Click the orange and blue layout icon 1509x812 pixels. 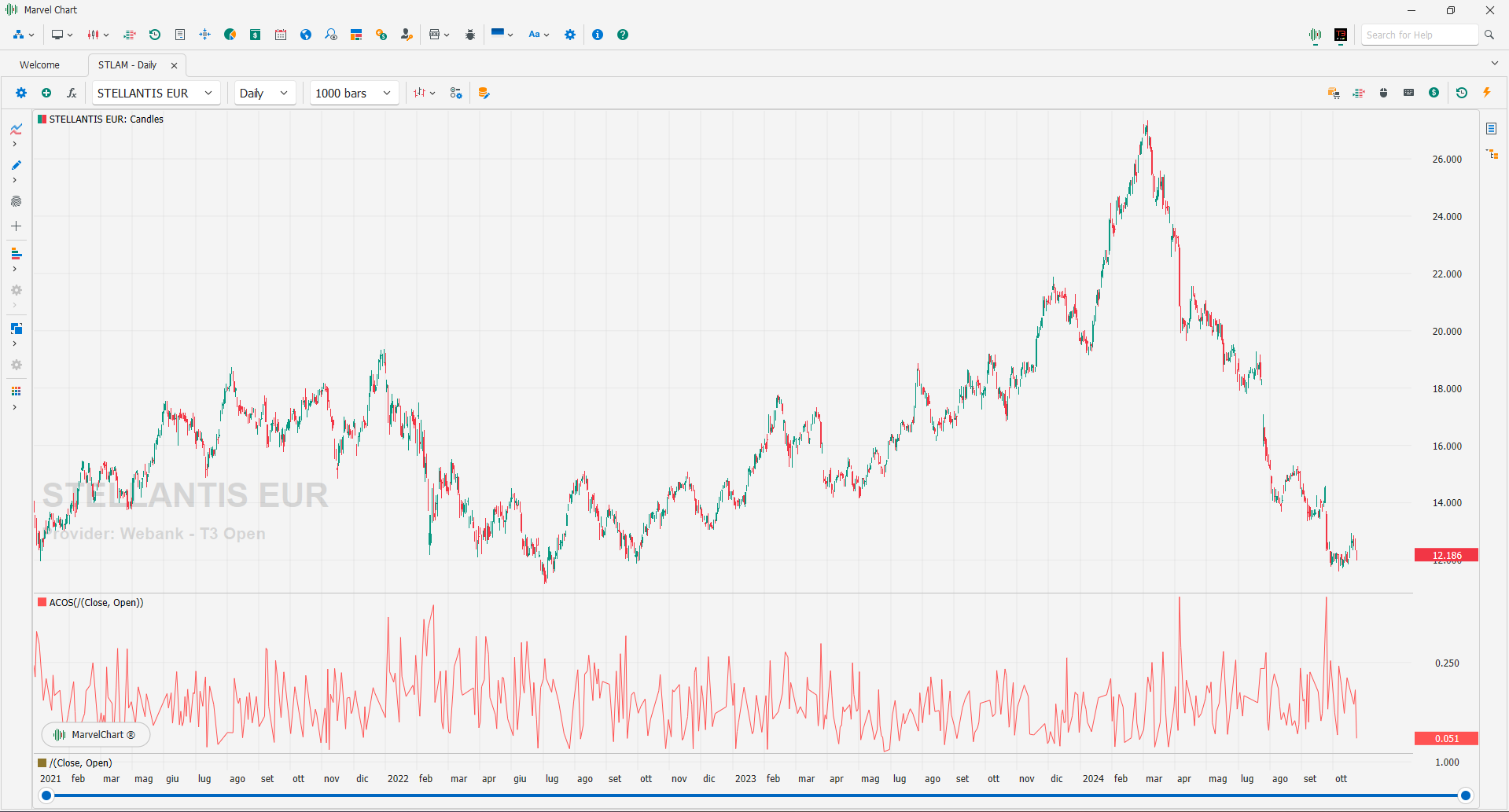(x=356, y=35)
